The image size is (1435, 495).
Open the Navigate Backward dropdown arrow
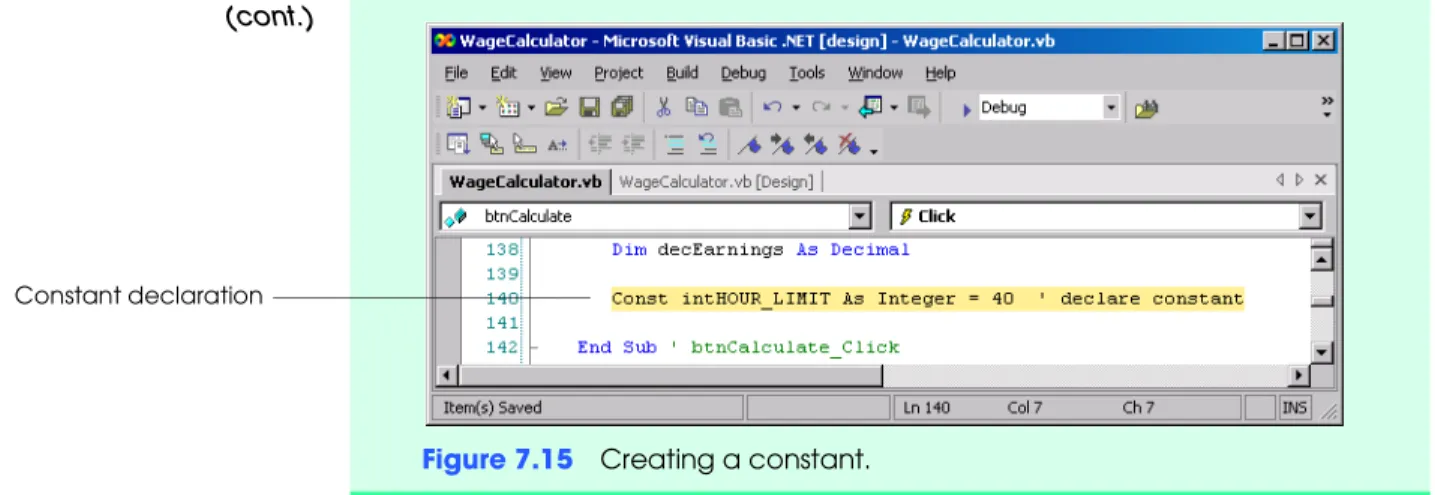tap(894, 108)
